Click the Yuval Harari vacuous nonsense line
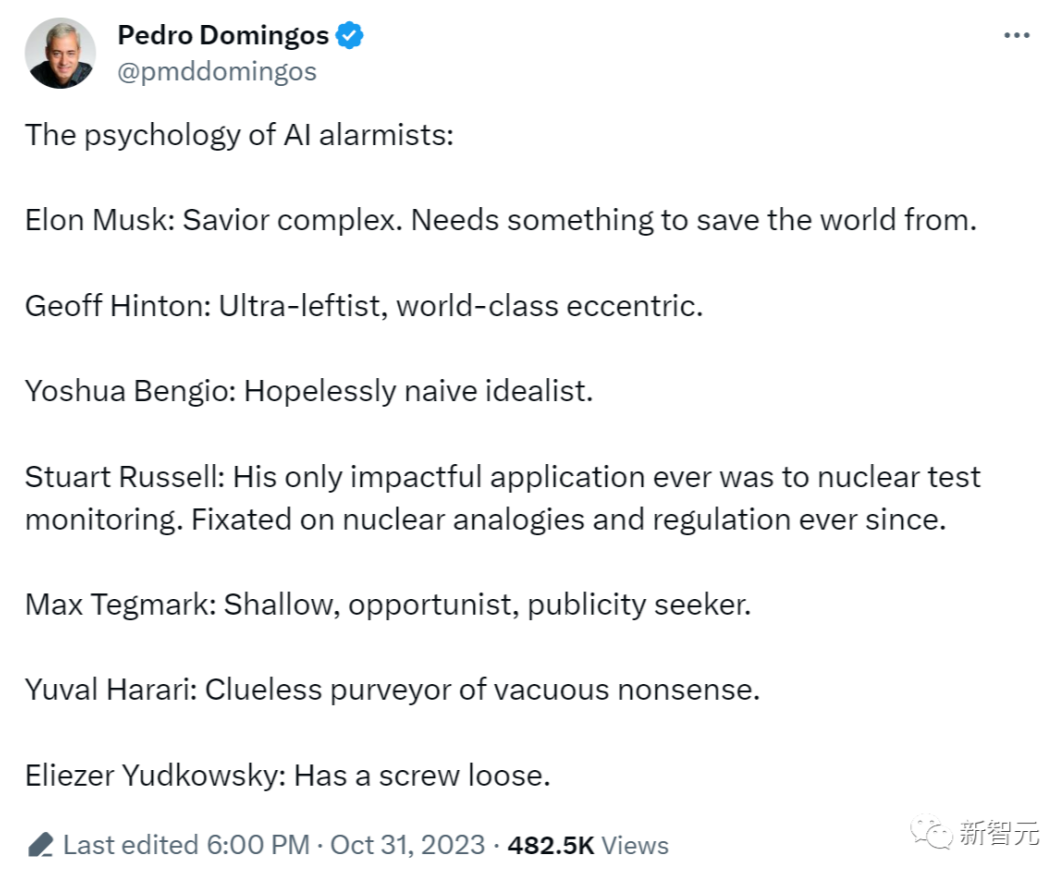The width and height of the screenshot is (1058, 880). [x=392, y=690]
